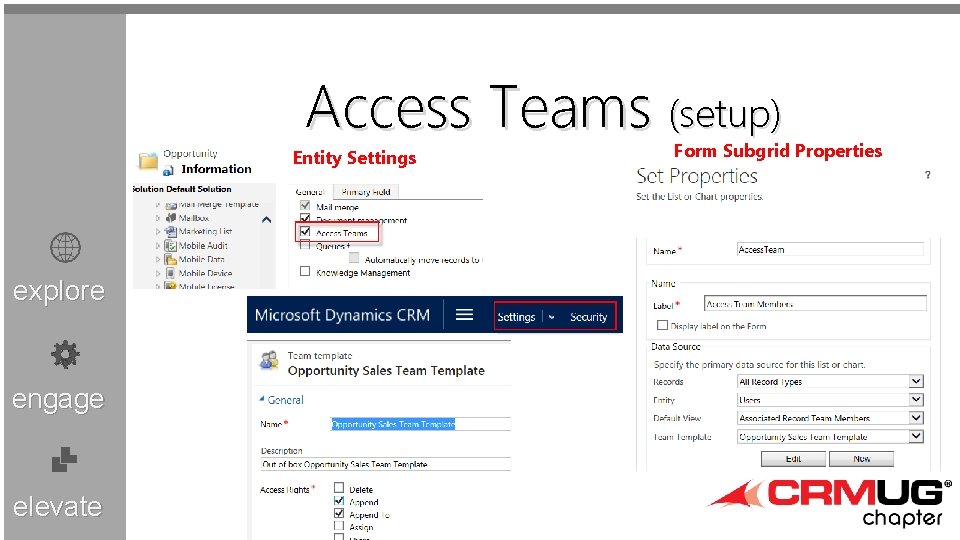This screenshot has height=540, width=960.
Task: Click the New button
Action: (861, 459)
